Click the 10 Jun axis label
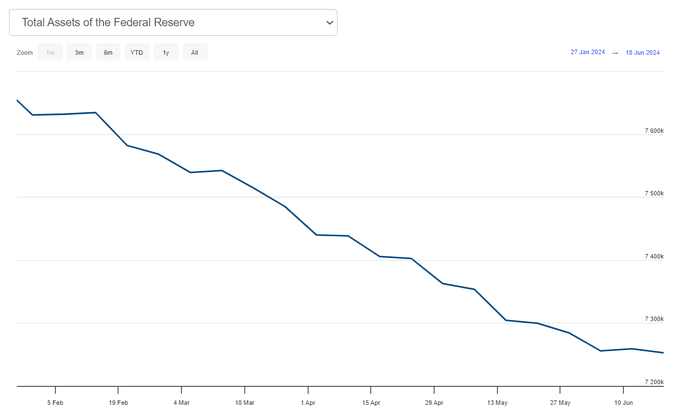This screenshot has width=680, height=416. point(623,403)
